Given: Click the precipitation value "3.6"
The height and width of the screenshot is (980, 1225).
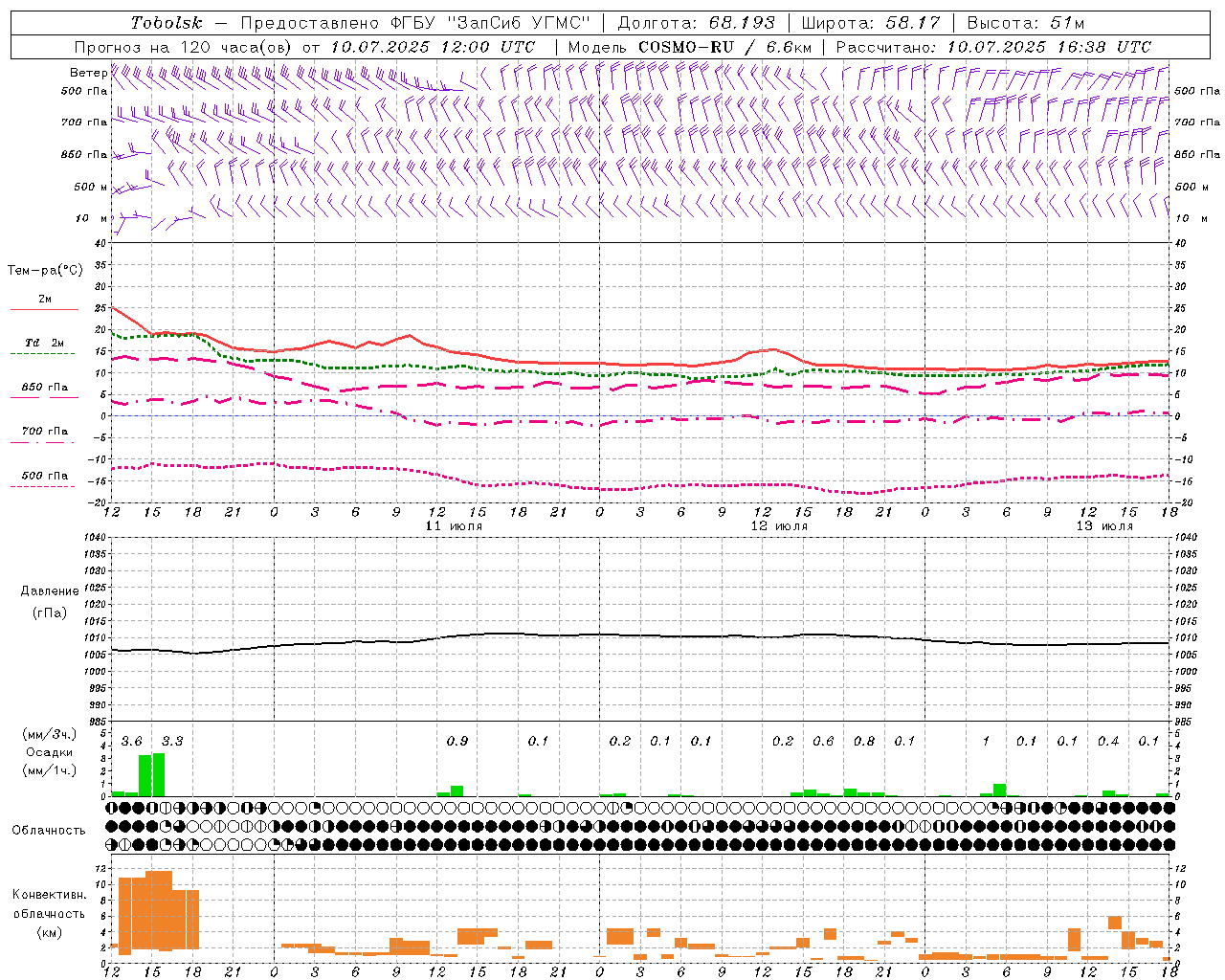Looking at the screenshot, I should (132, 742).
